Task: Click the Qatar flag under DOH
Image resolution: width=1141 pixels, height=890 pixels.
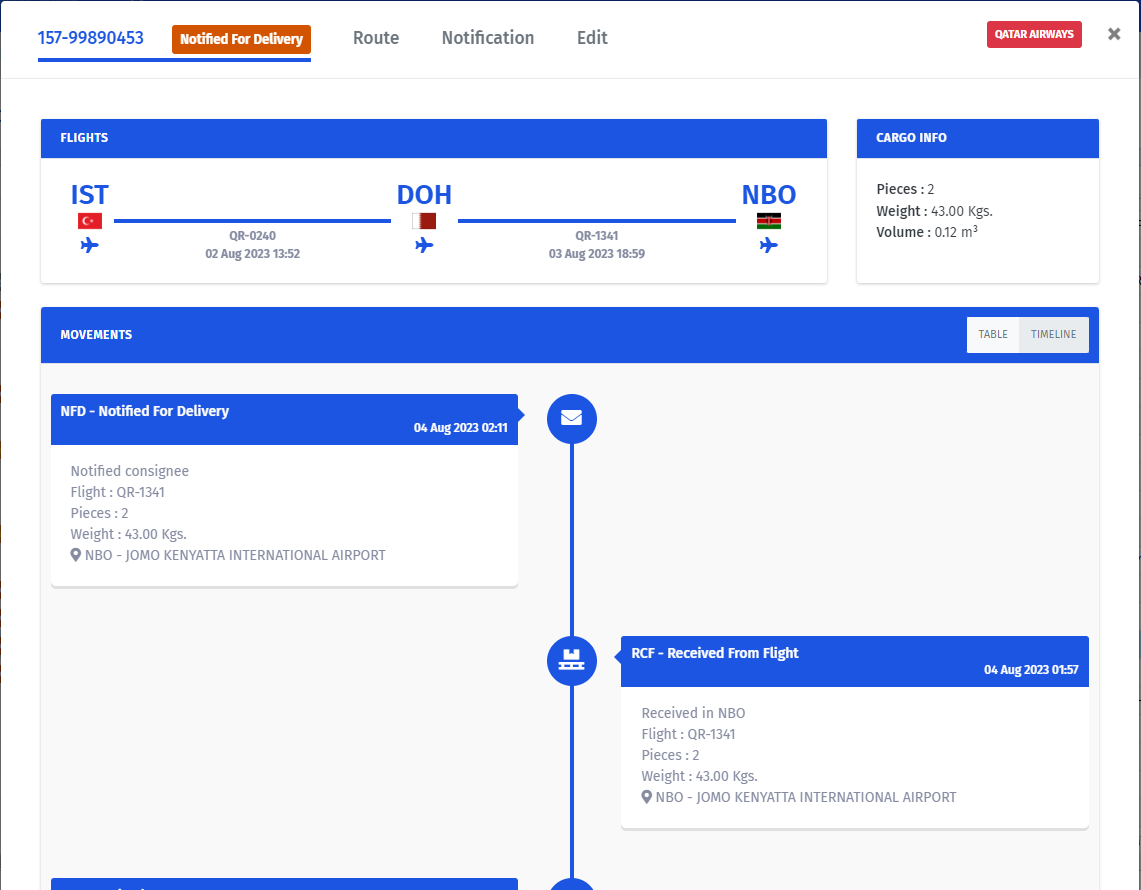Action: click(x=424, y=220)
